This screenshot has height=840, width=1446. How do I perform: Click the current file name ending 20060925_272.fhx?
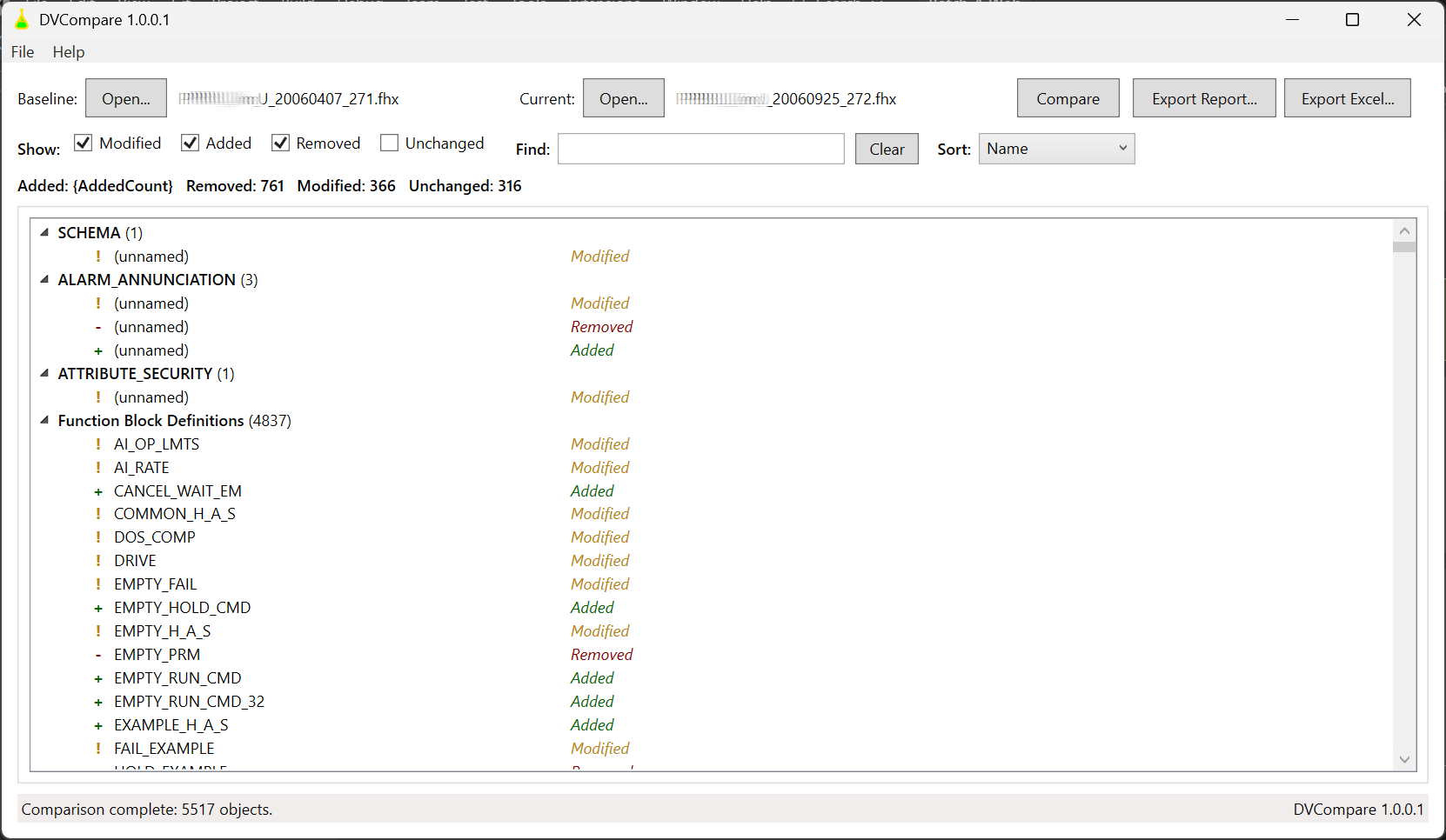tap(787, 99)
